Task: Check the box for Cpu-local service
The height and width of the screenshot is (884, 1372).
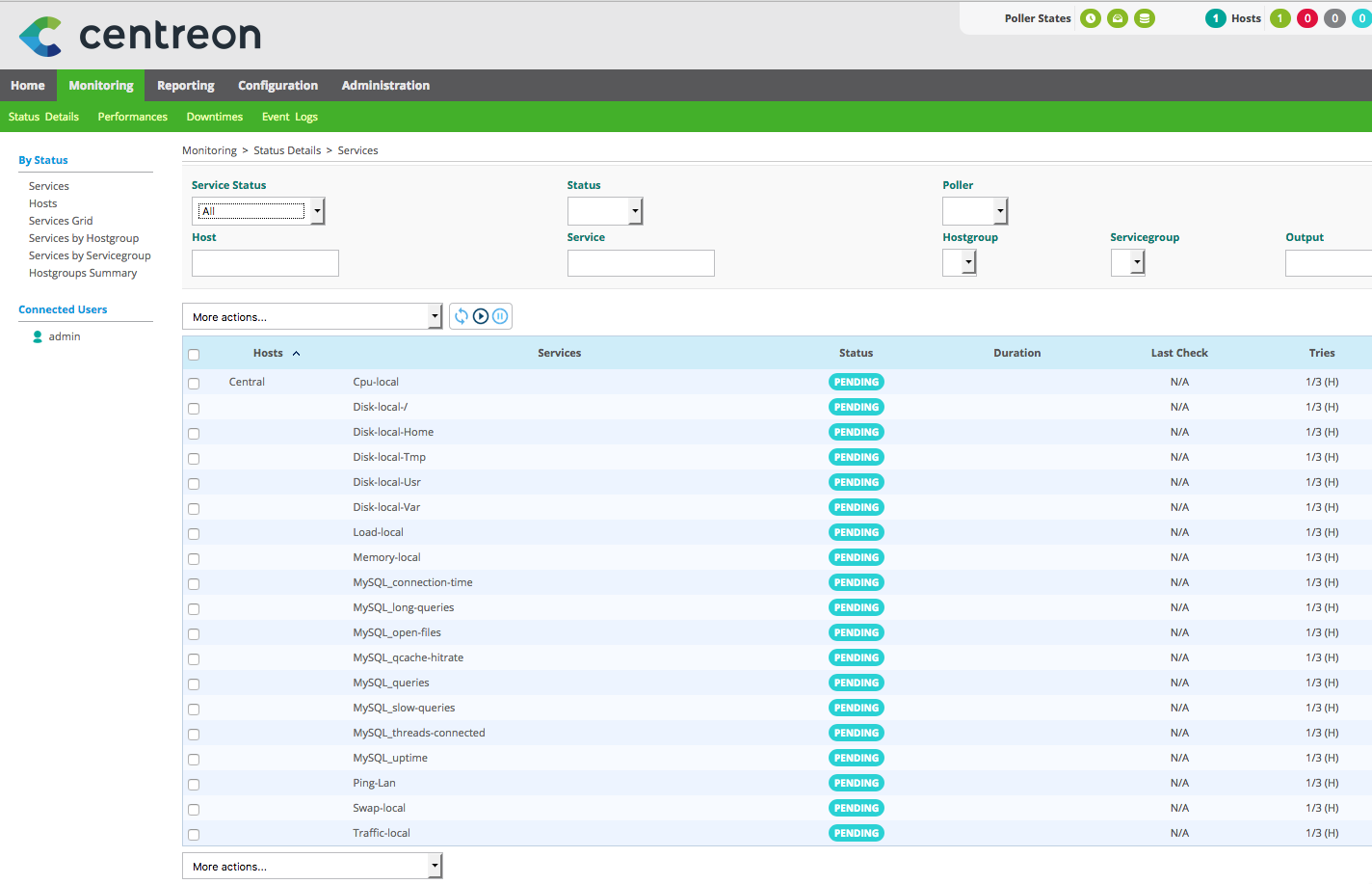Action: pyautogui.click(x=194, y=384)
